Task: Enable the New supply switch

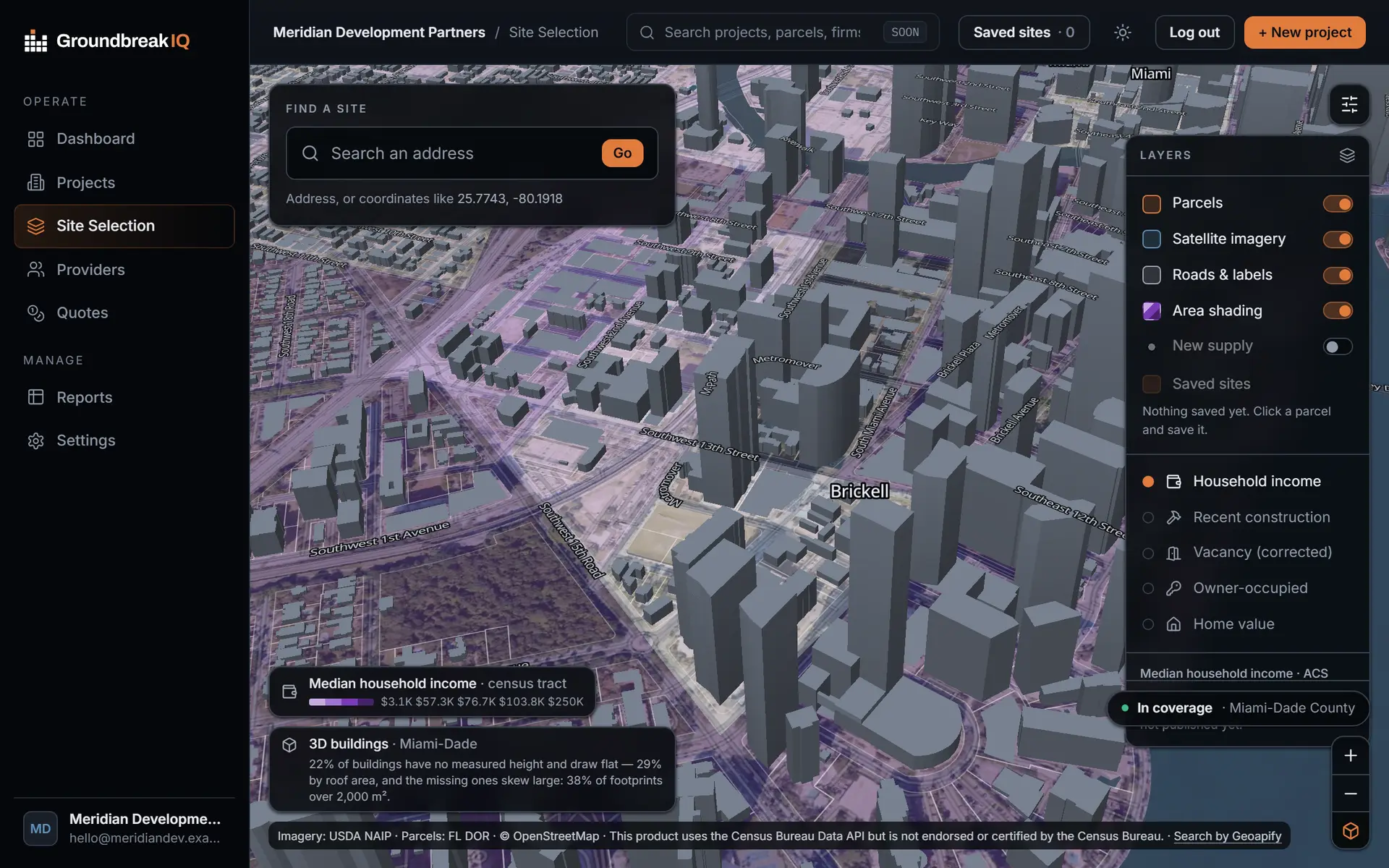Action: [1338, 347]
